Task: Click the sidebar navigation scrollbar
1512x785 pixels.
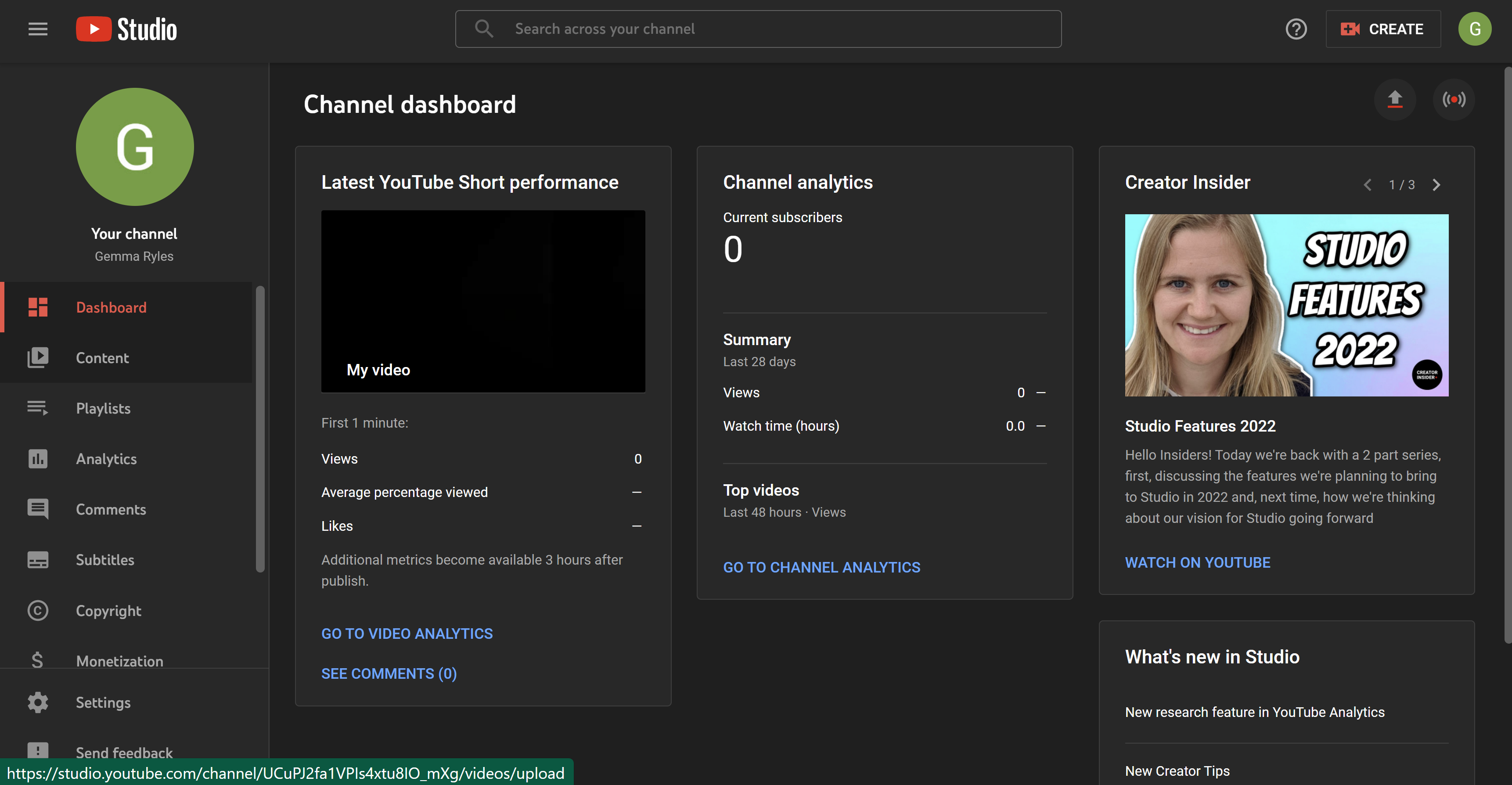Action: [x=260, y=429]
